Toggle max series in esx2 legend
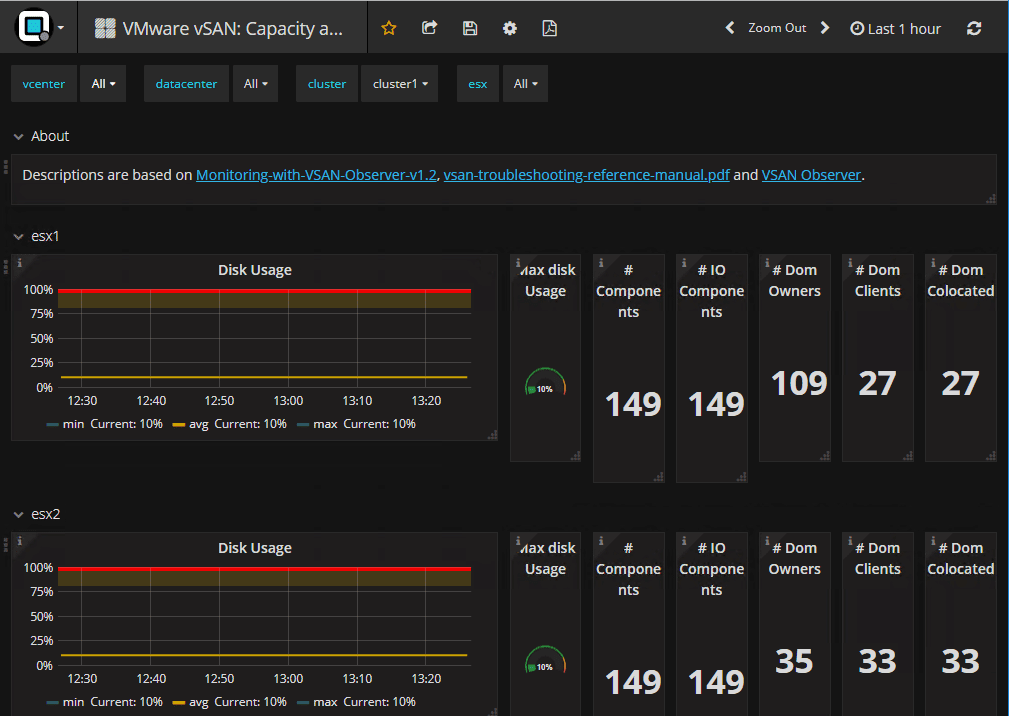This screenshot has width=1009, height=716. [325, 702]
